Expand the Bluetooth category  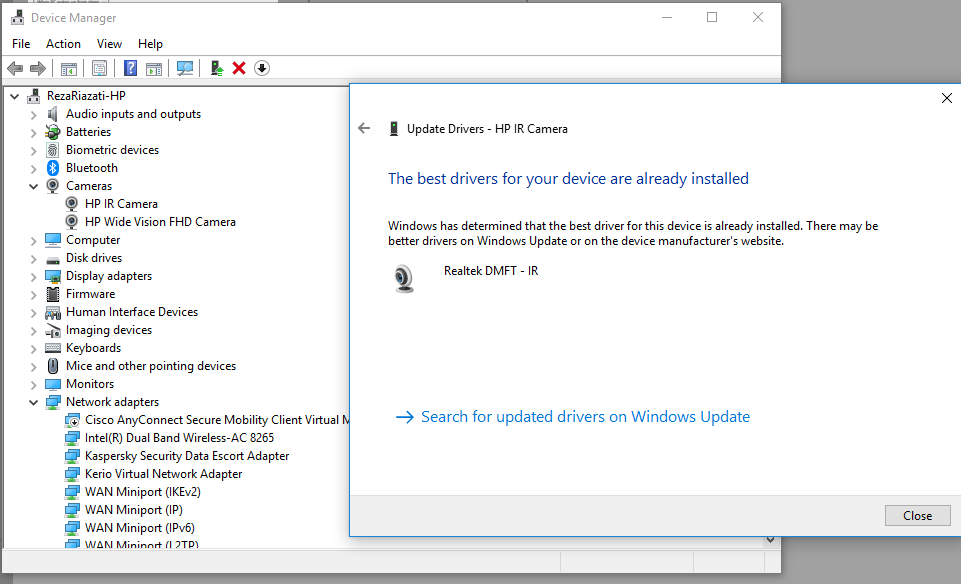(33, 168)
